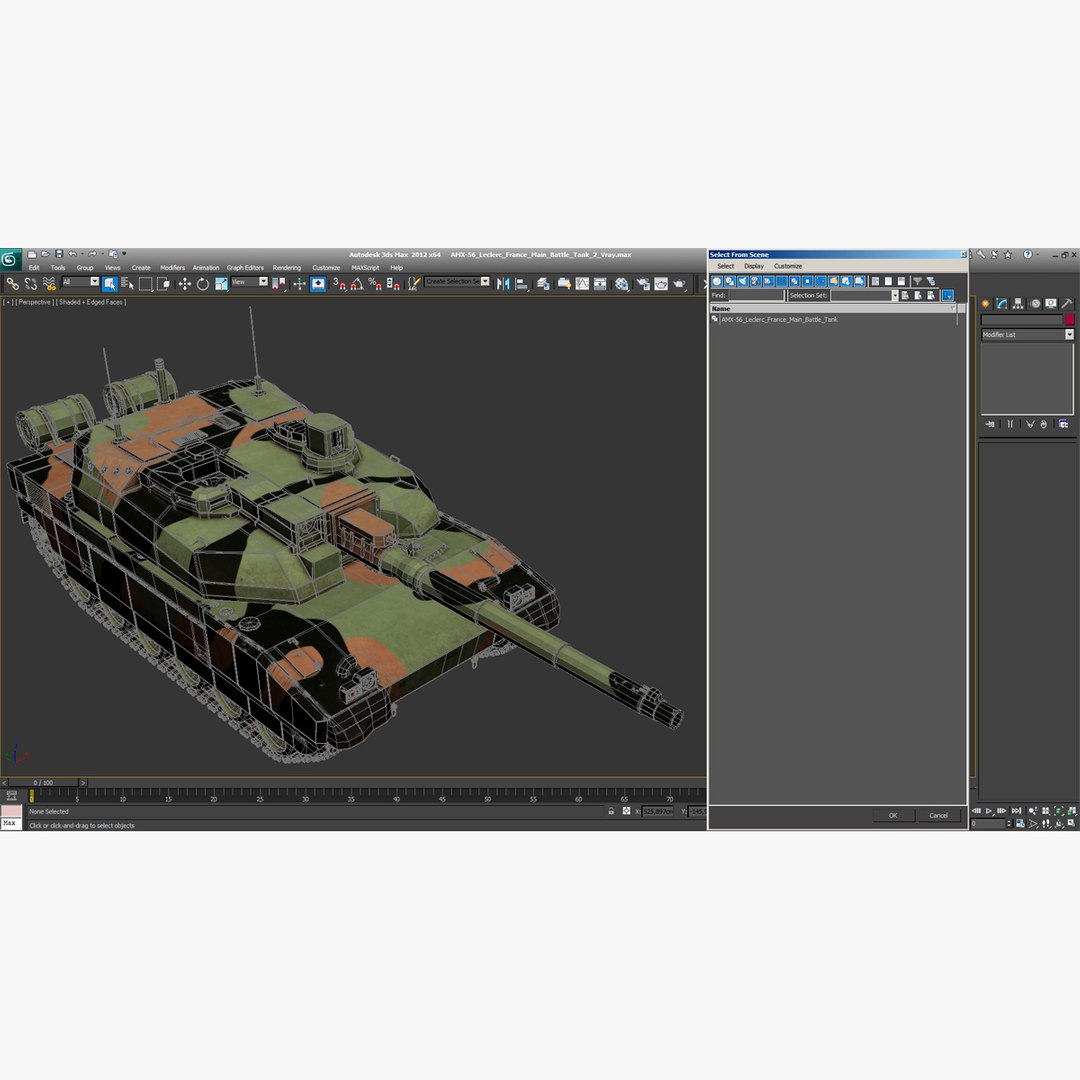1080x1080 pixels.
Task: Click the Select All icon in Select From Scene
Action: pyautogui.click(x=875, y=281)
